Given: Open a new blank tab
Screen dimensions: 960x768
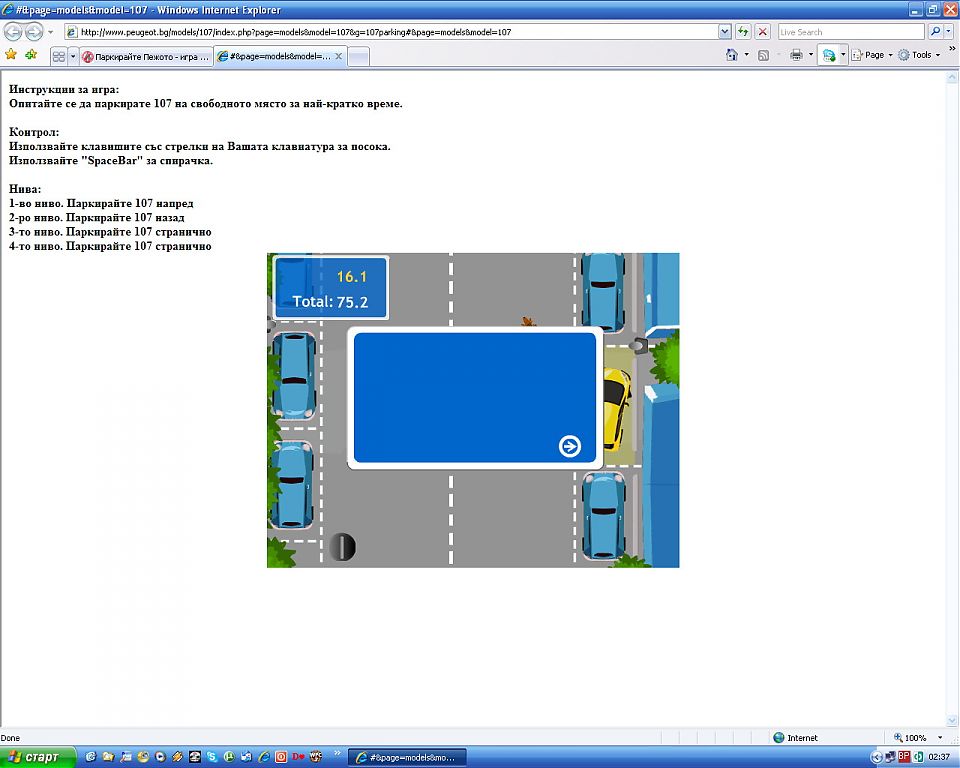Looking at the screenshot, I should click(358, 56).
